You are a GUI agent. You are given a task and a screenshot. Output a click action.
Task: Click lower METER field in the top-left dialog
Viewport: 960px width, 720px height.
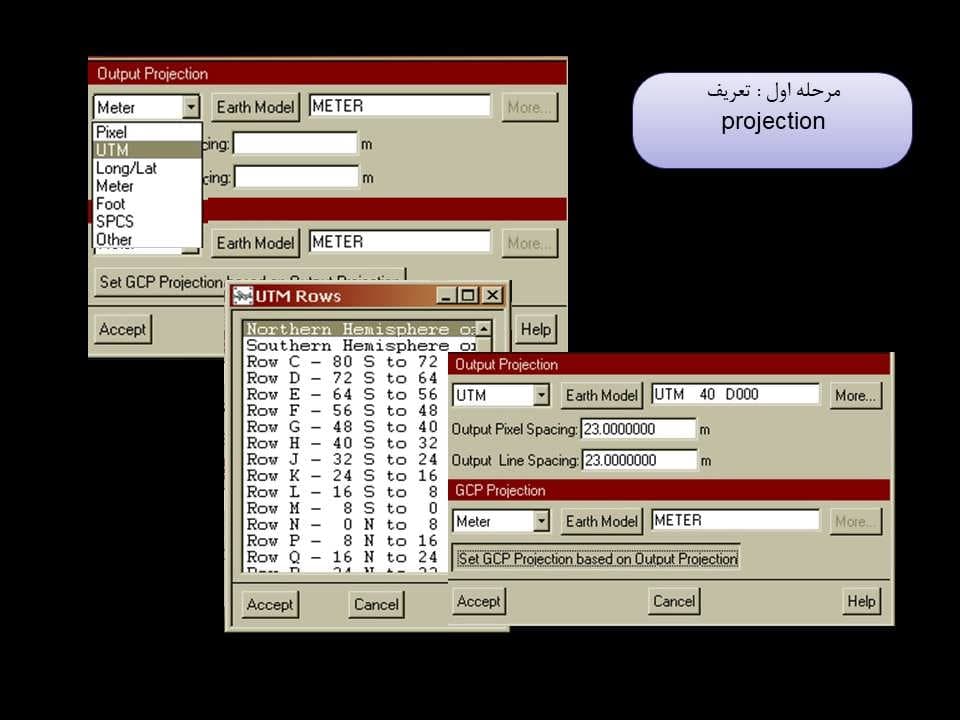pos(399,242)
